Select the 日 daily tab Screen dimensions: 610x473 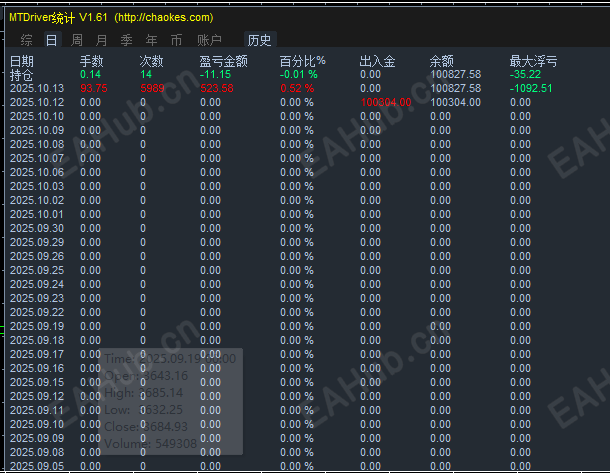52,40
